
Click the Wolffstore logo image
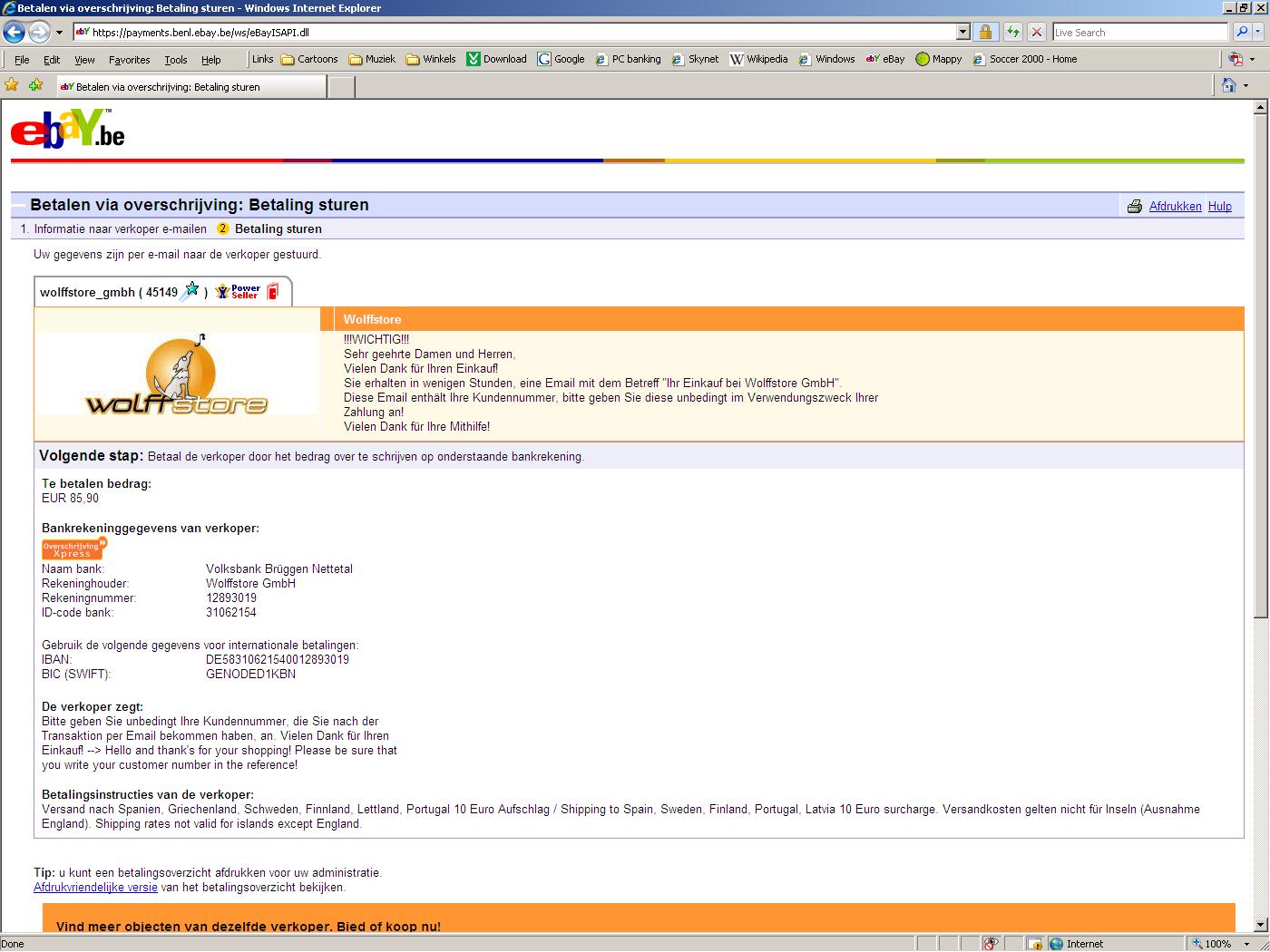[x=177, y=374]
